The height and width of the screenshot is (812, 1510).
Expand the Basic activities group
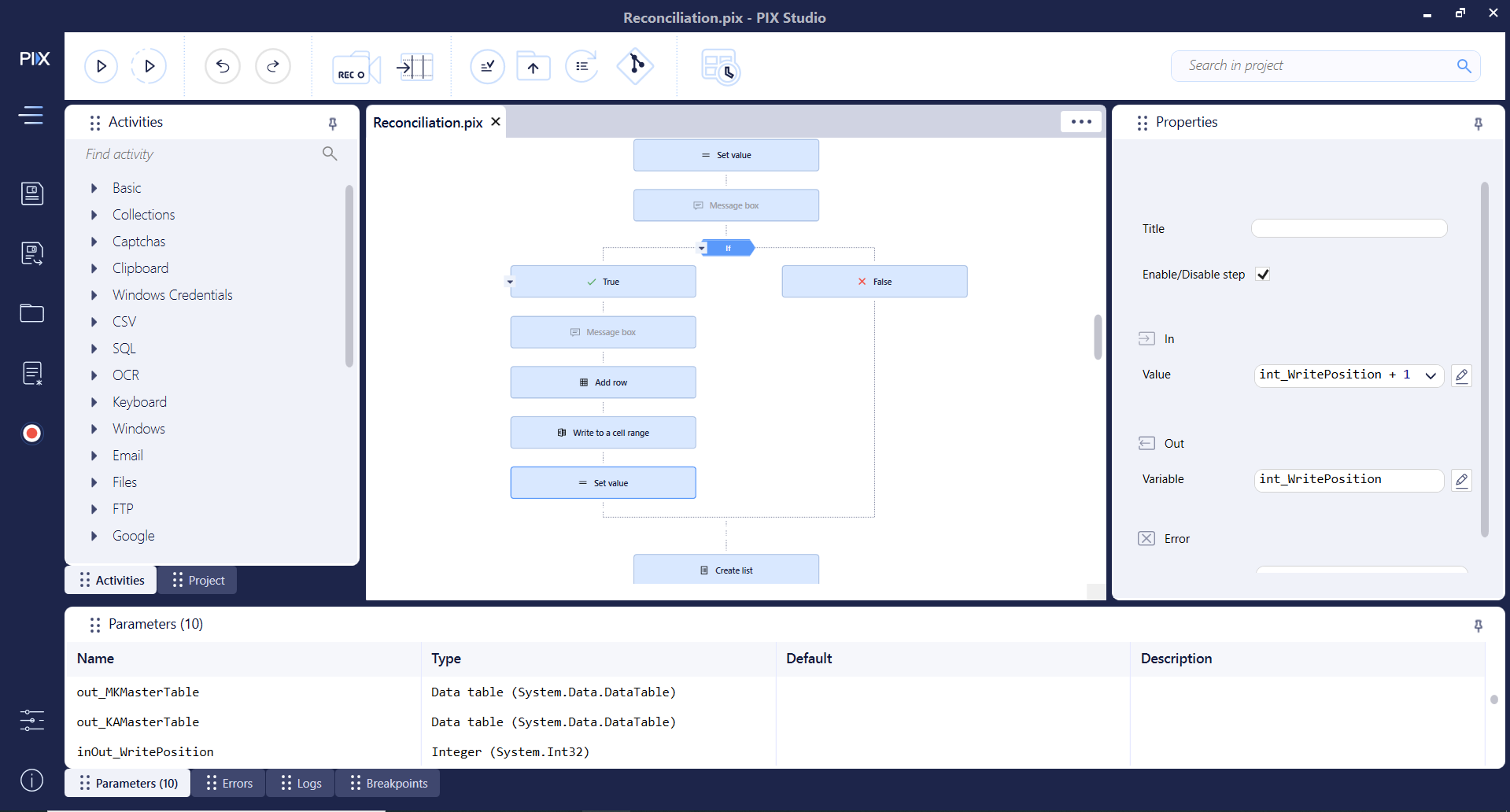pos(94,188)
